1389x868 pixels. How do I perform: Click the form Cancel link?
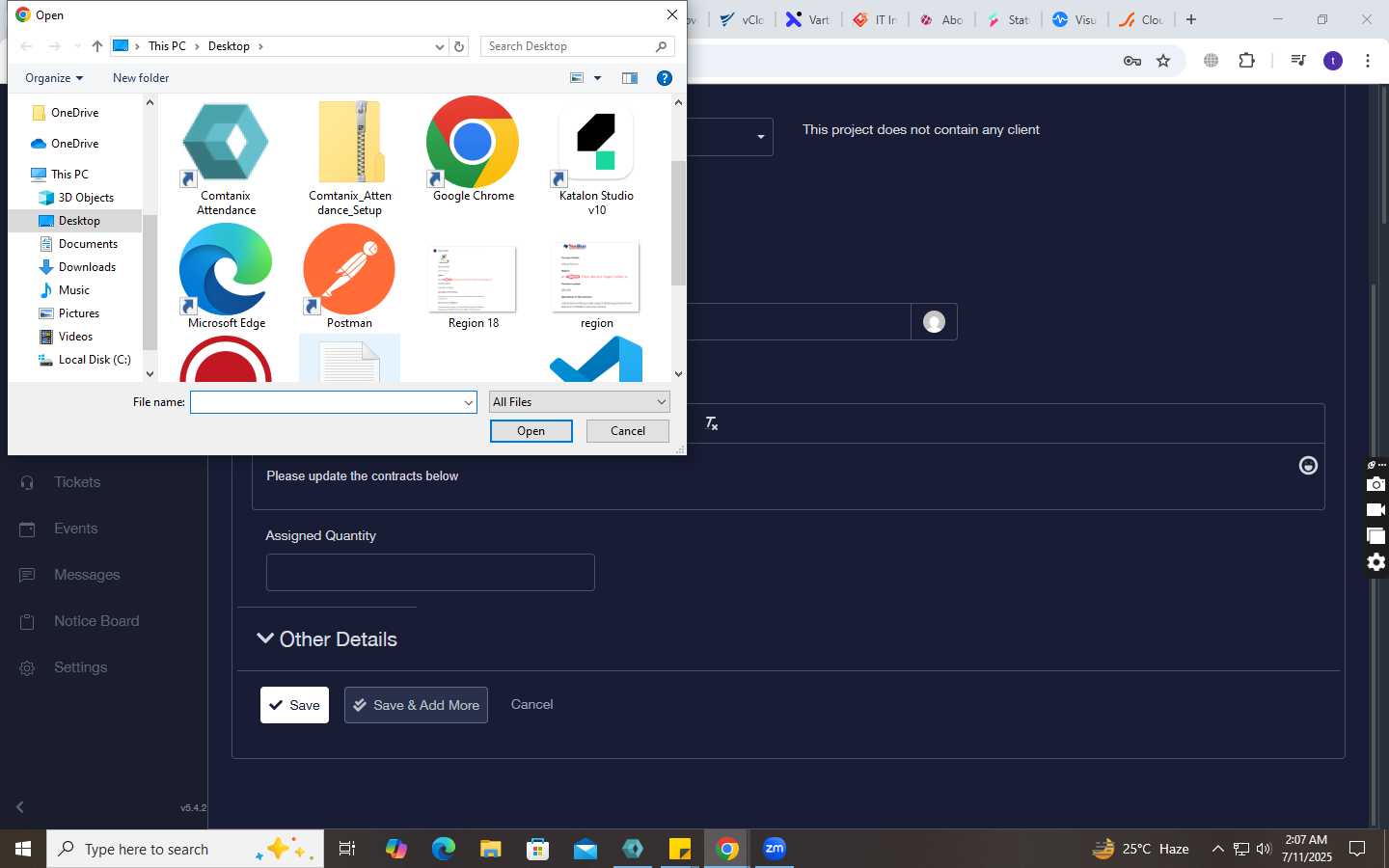tap(531, 705)
